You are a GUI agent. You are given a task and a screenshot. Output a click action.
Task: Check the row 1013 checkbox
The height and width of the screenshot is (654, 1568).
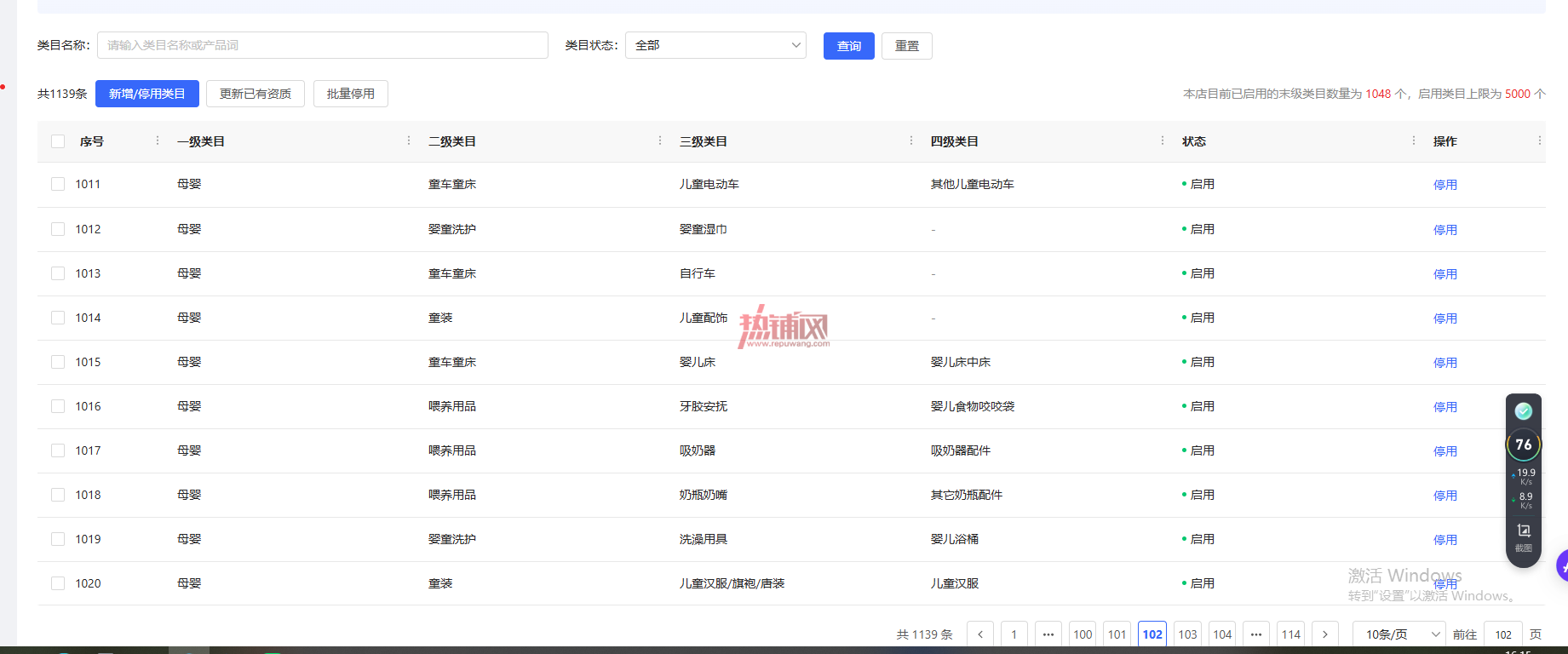click(x=58, y=273)
